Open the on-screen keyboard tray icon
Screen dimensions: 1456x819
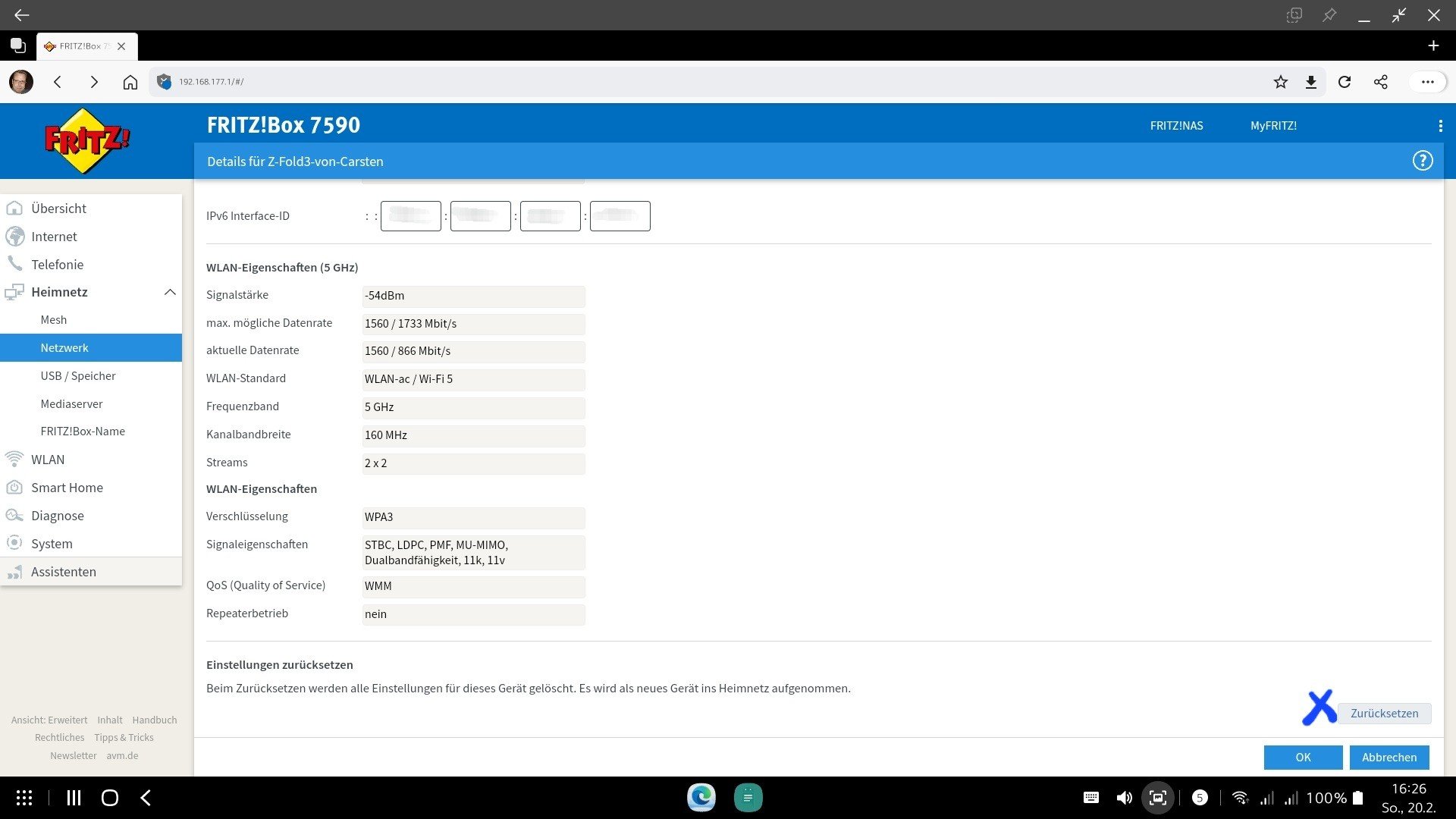[x=1091, y=798]
